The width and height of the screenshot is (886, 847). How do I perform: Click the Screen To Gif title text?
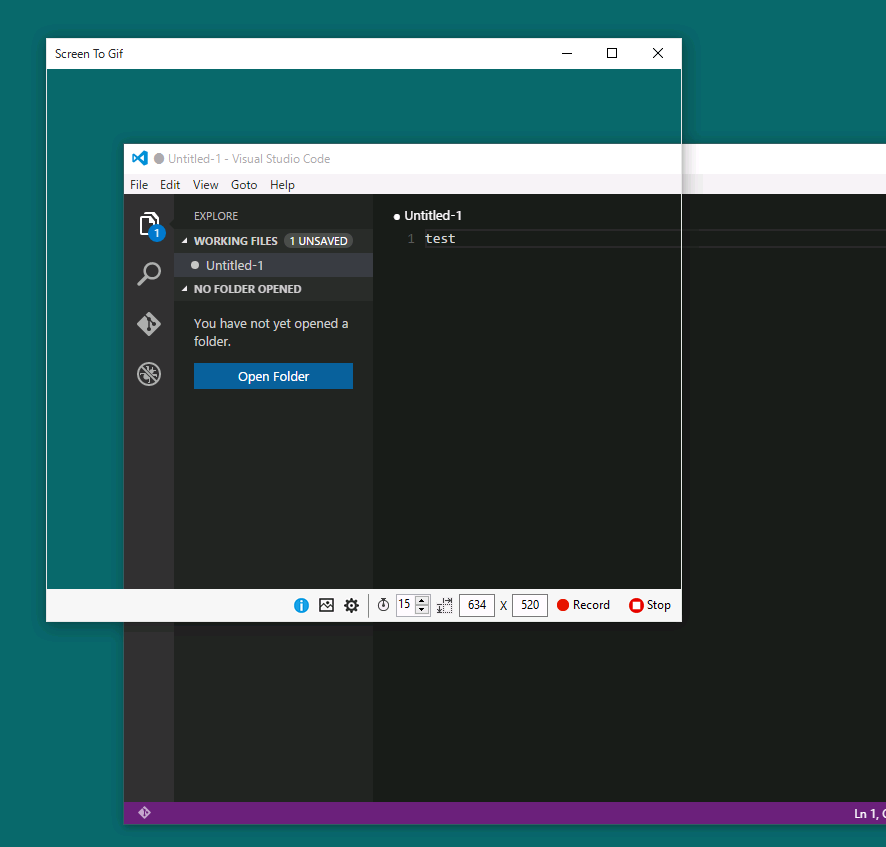[x=89, y=54]
